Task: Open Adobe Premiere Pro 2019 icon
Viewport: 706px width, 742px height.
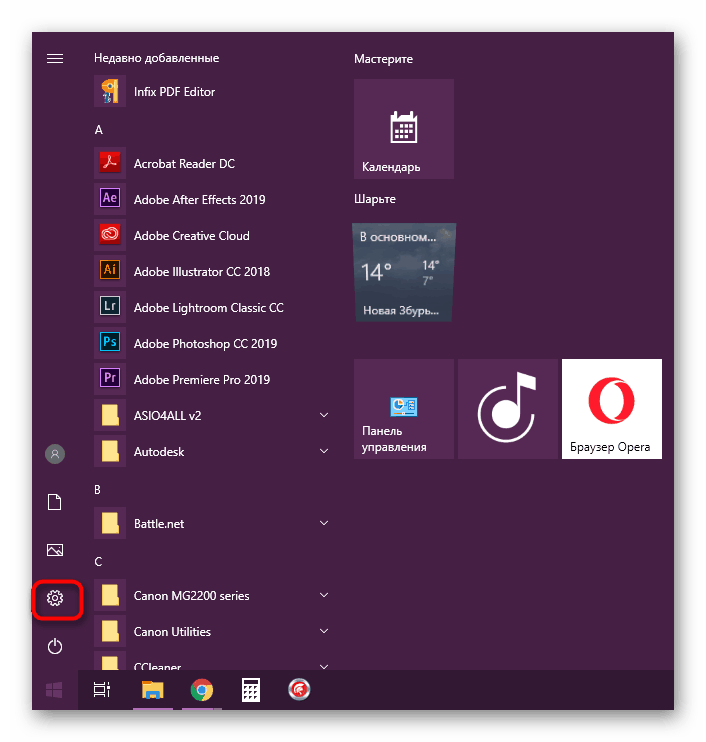Action: [110, 379]
